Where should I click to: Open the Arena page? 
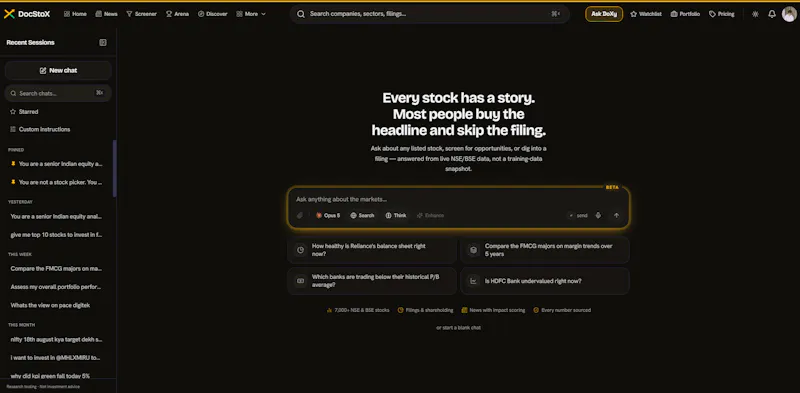coord(177,14)
